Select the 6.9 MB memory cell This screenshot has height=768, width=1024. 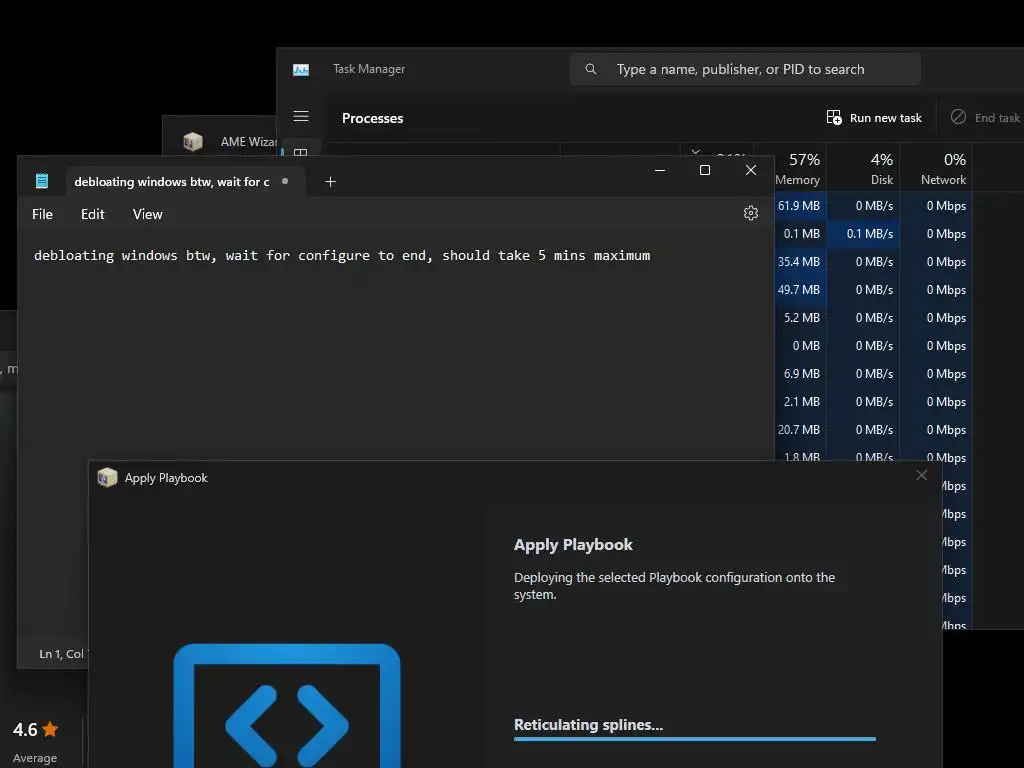[x=800, y=374]
